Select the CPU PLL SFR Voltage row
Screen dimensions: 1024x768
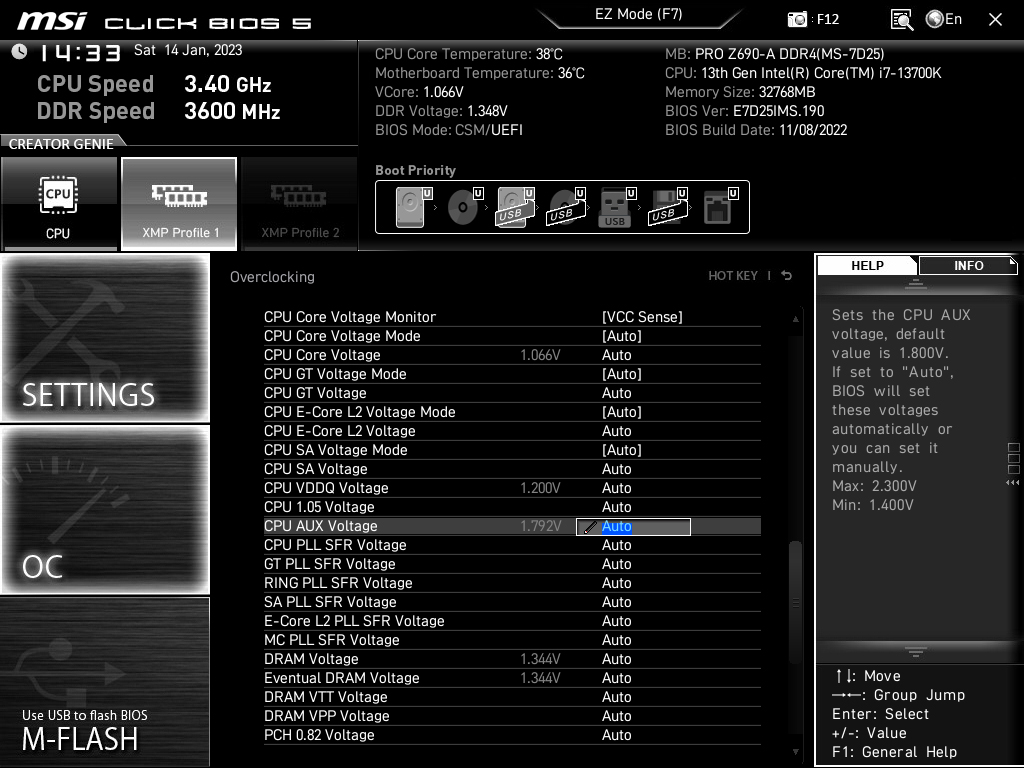click(x=512, y=545)
